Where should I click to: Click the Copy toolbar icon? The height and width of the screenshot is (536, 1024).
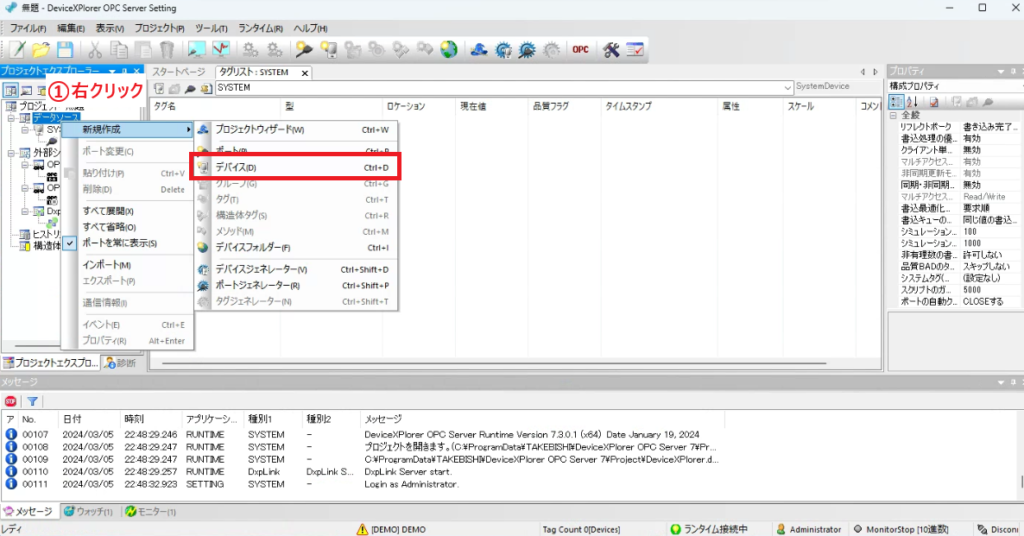point(119,50)
